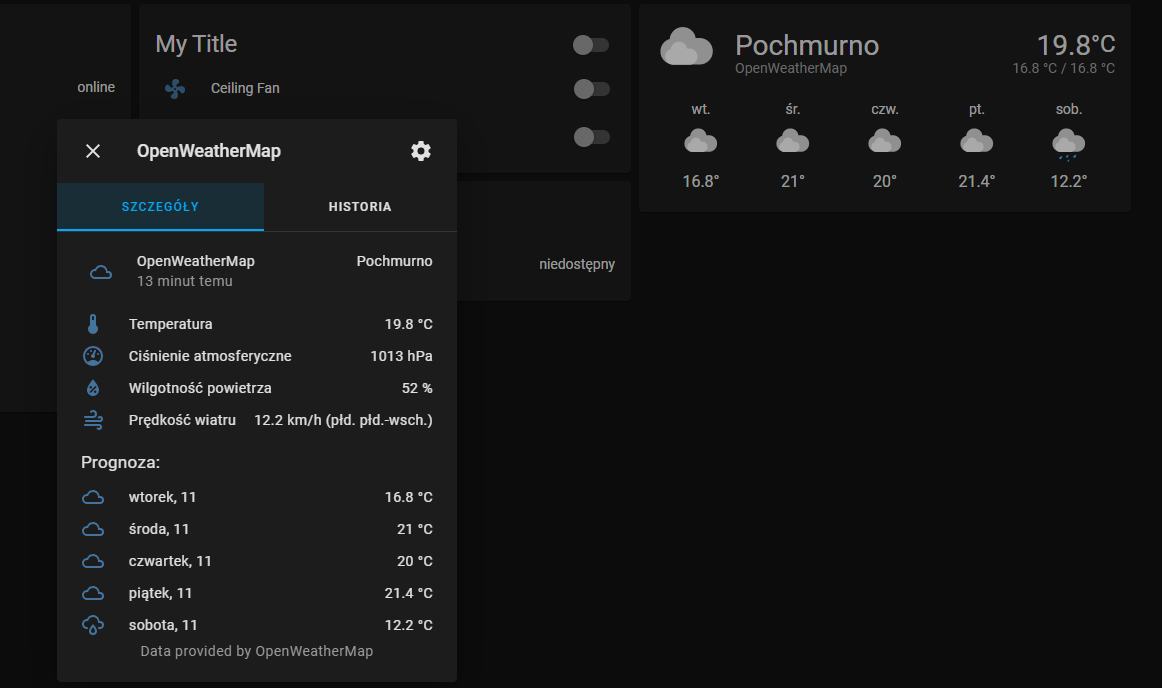
Task: Click the 52 % humidity value
Action: coord(417,388)
